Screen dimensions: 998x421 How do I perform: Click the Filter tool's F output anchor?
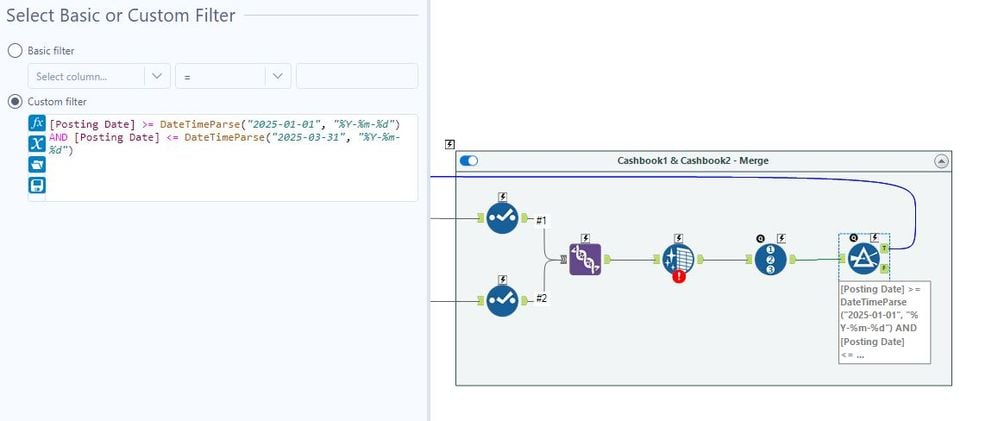[885, 269]
